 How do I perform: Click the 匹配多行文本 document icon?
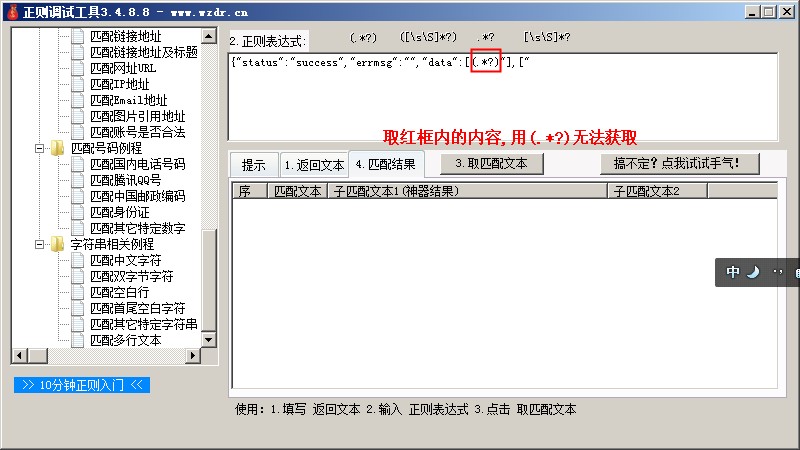pyautogui.click(x=78, y=340)
